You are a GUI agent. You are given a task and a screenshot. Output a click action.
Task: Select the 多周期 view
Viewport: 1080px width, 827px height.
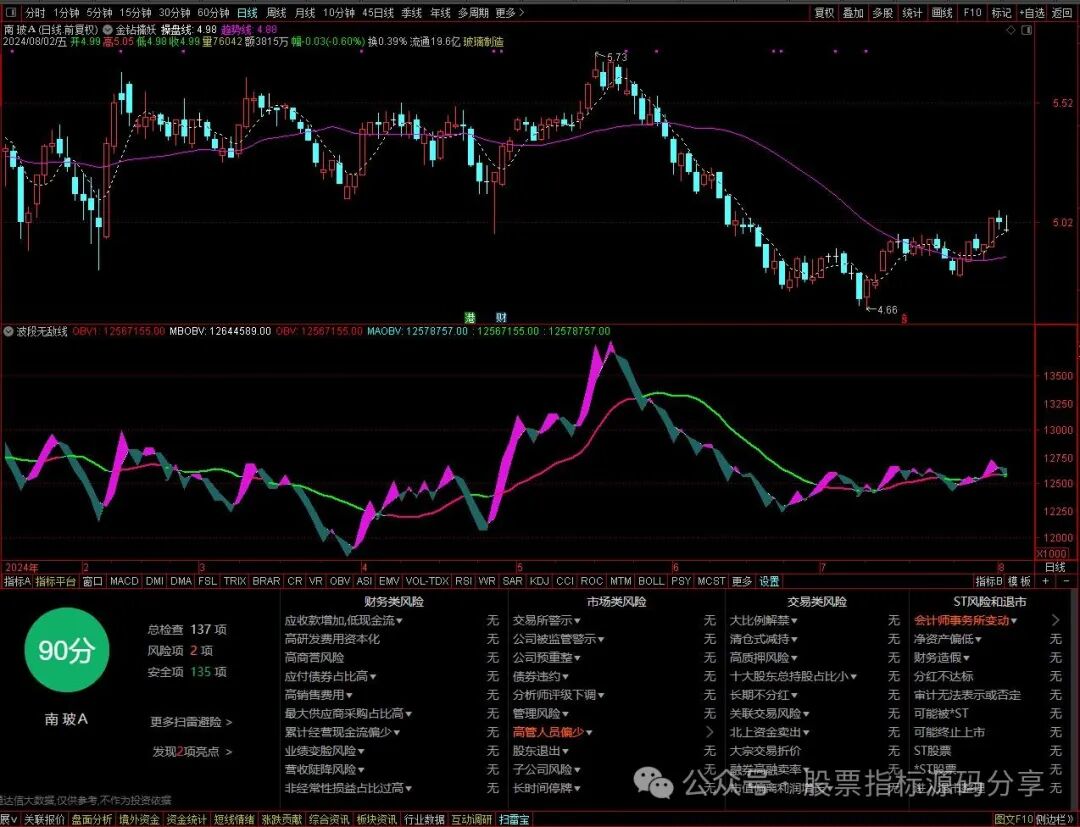(x=474, y=12)
